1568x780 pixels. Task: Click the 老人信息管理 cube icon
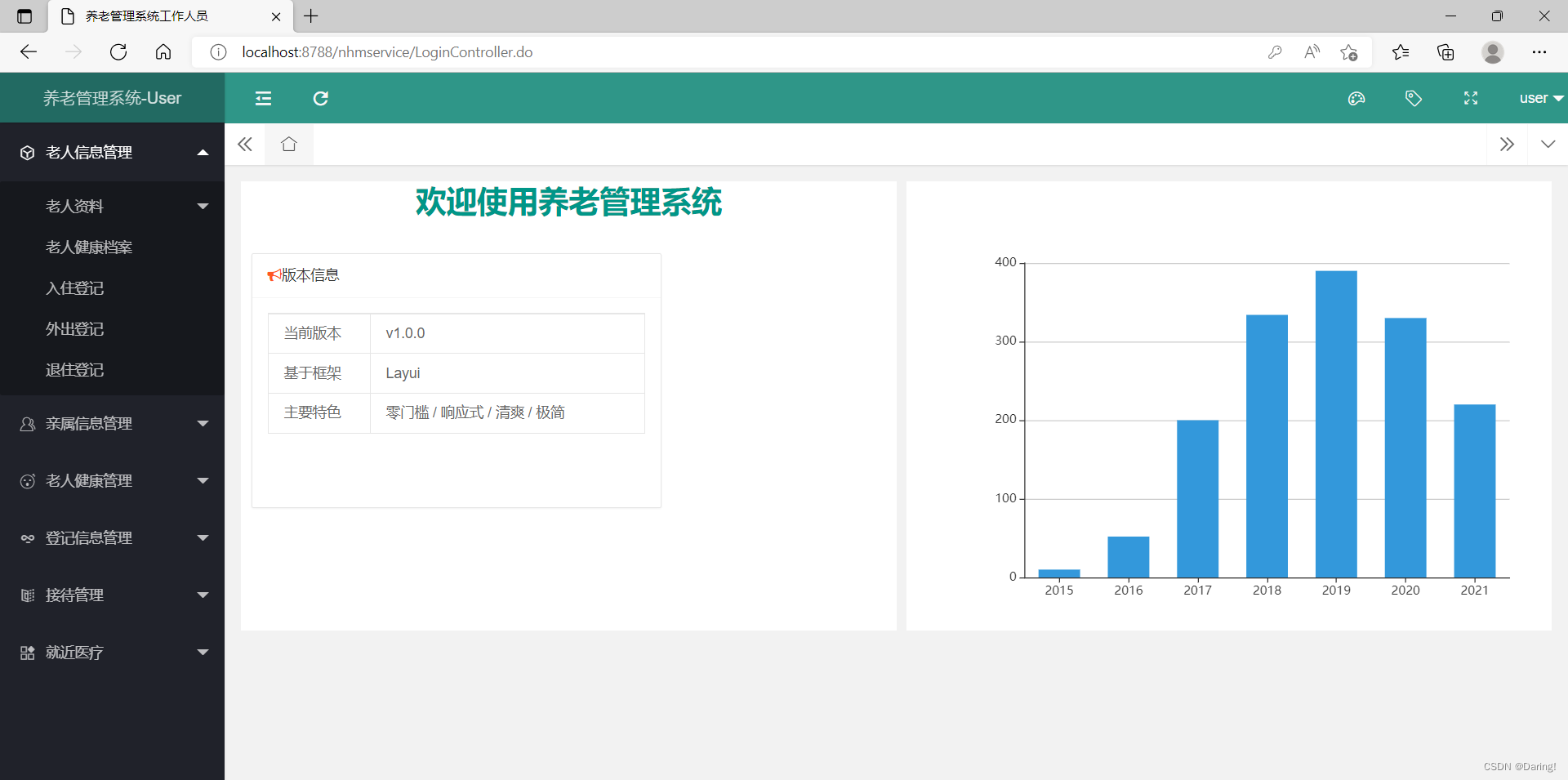click(x=28, y=153)
